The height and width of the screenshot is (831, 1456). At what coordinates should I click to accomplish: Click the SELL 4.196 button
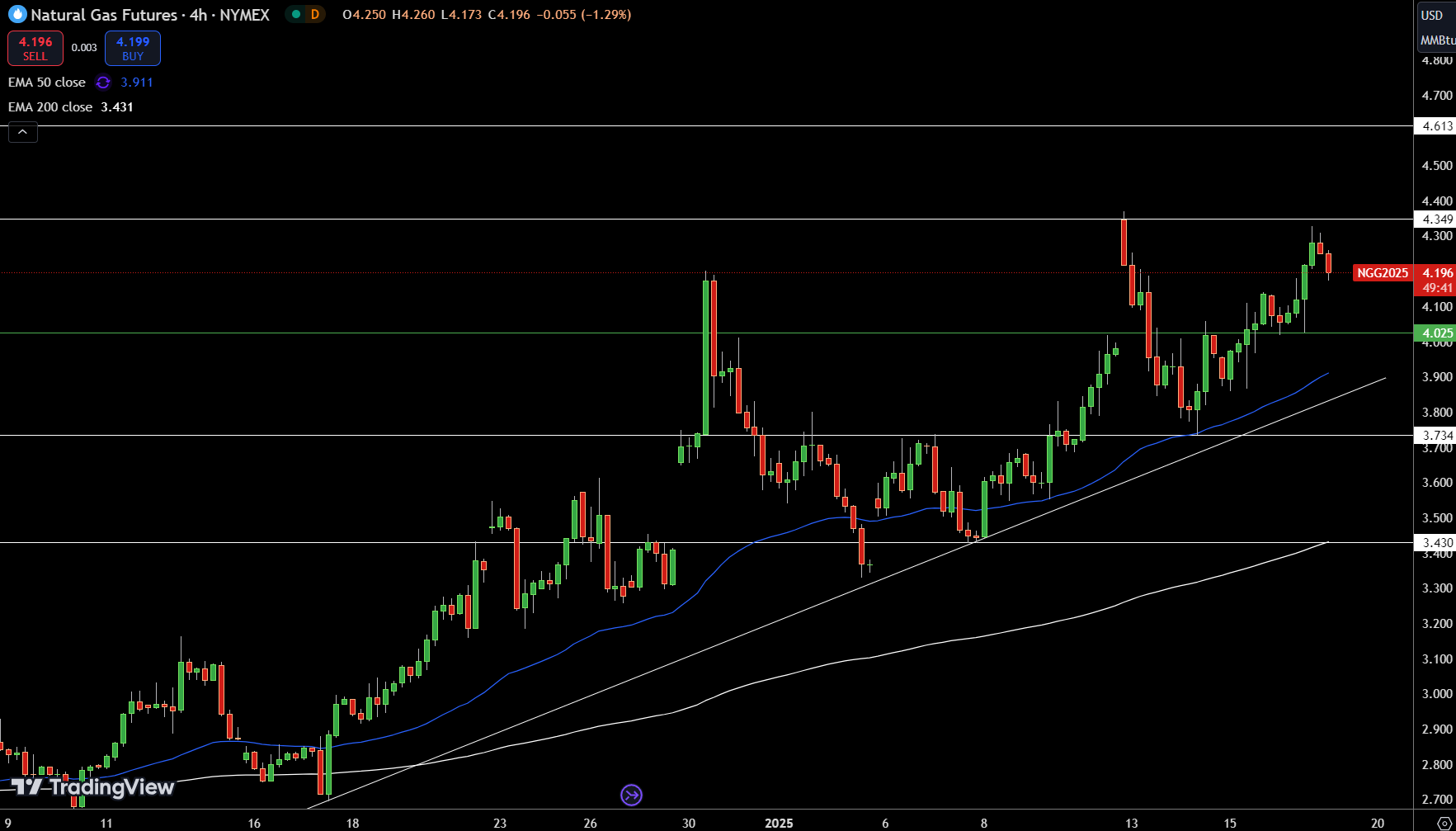[x=35, y=48]
